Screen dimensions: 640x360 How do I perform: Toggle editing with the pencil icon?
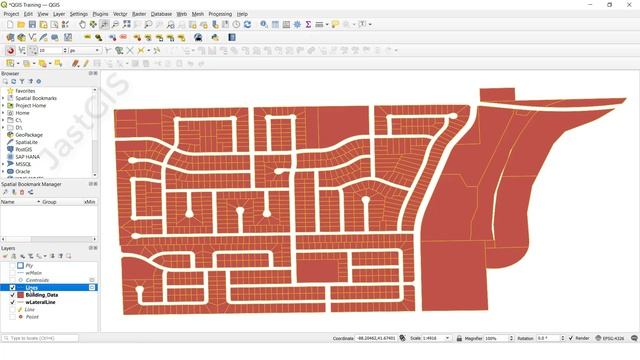[86, 64]
